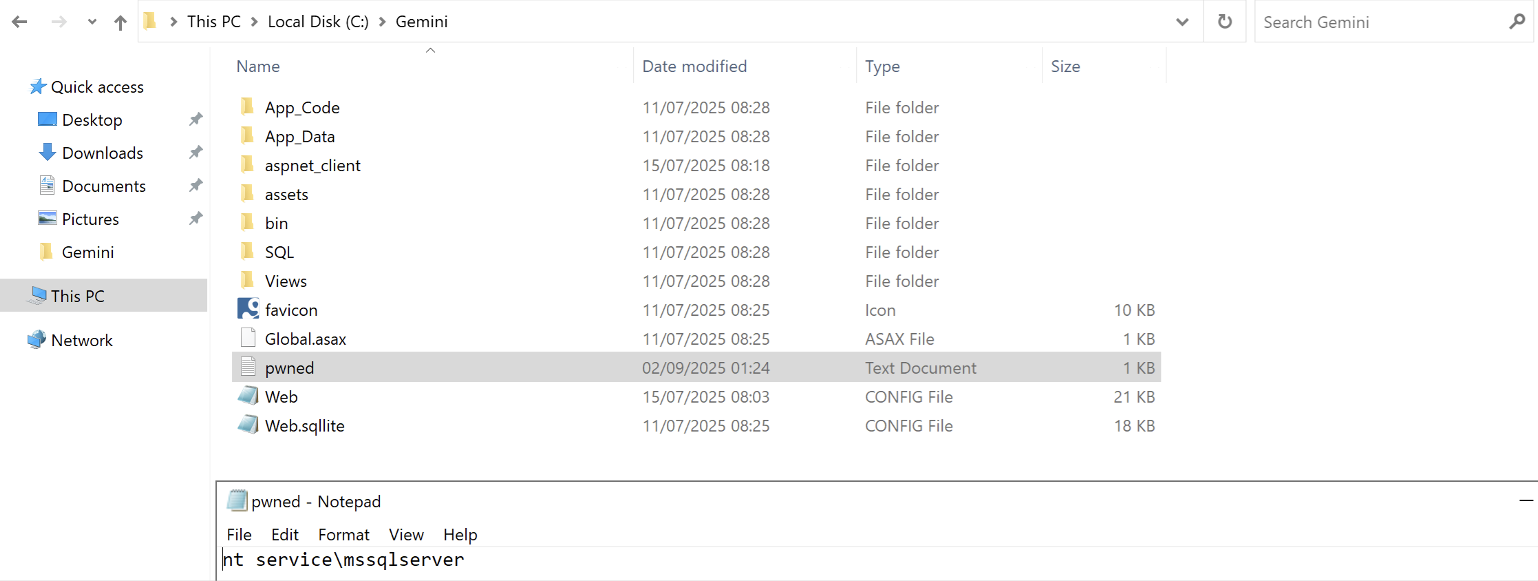Expand the breadcrumb arrow after Local Disk (C:)
1538x581 pixels.
click(x=380, y=21)
